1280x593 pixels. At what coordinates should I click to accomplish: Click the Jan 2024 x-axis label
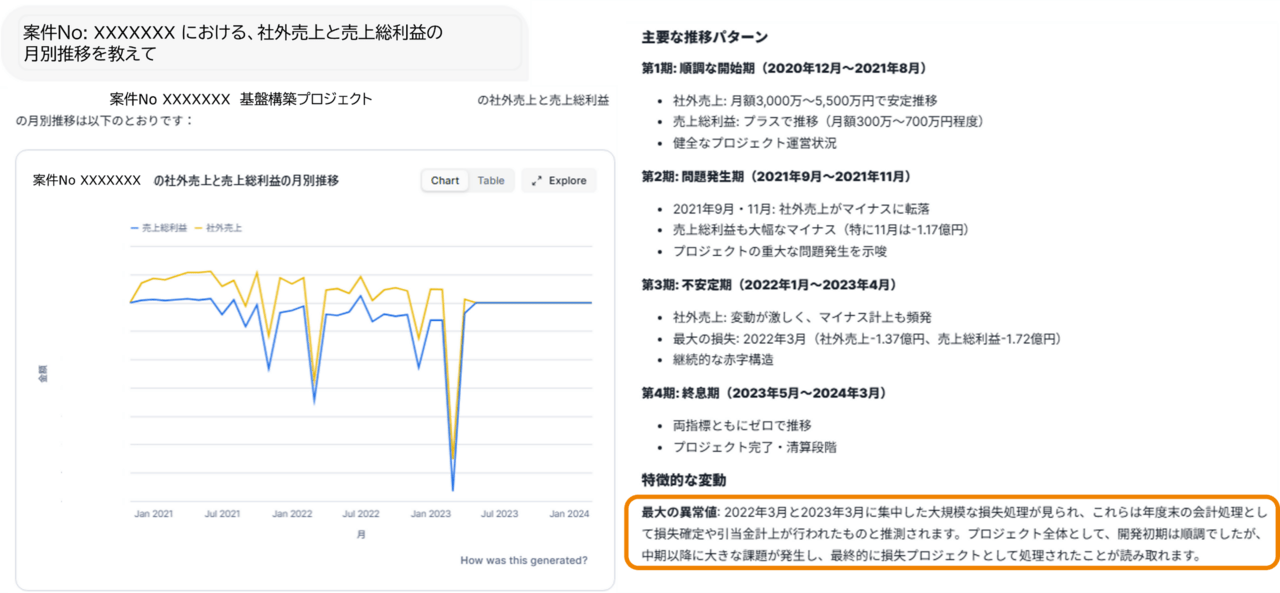[569, 514]
